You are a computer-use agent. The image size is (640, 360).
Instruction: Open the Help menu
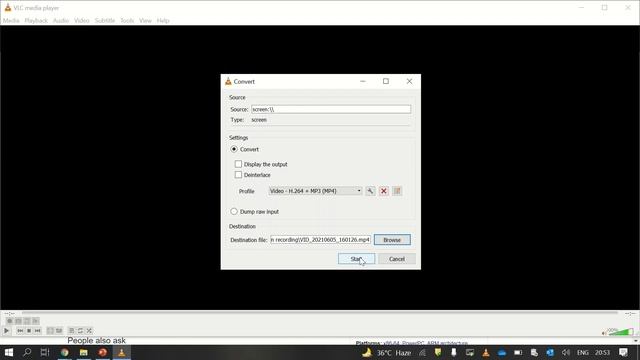coord(163,20)
